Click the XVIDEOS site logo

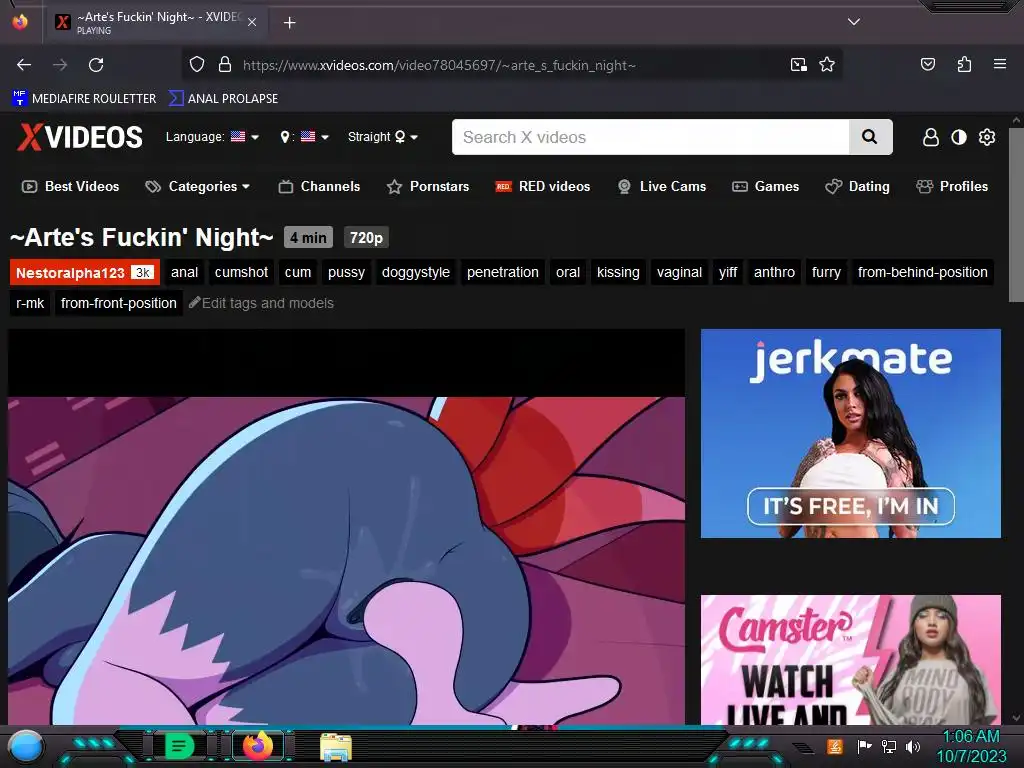click(80, 137)
